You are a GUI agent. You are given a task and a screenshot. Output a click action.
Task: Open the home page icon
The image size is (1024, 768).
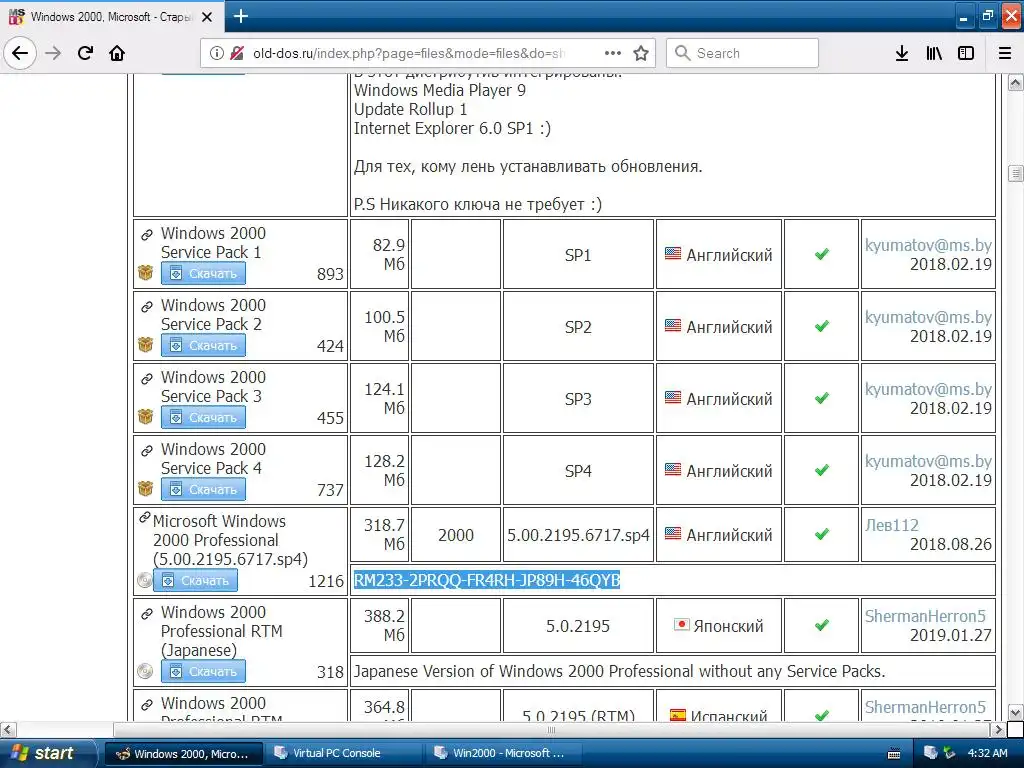[x=117, y=53]
